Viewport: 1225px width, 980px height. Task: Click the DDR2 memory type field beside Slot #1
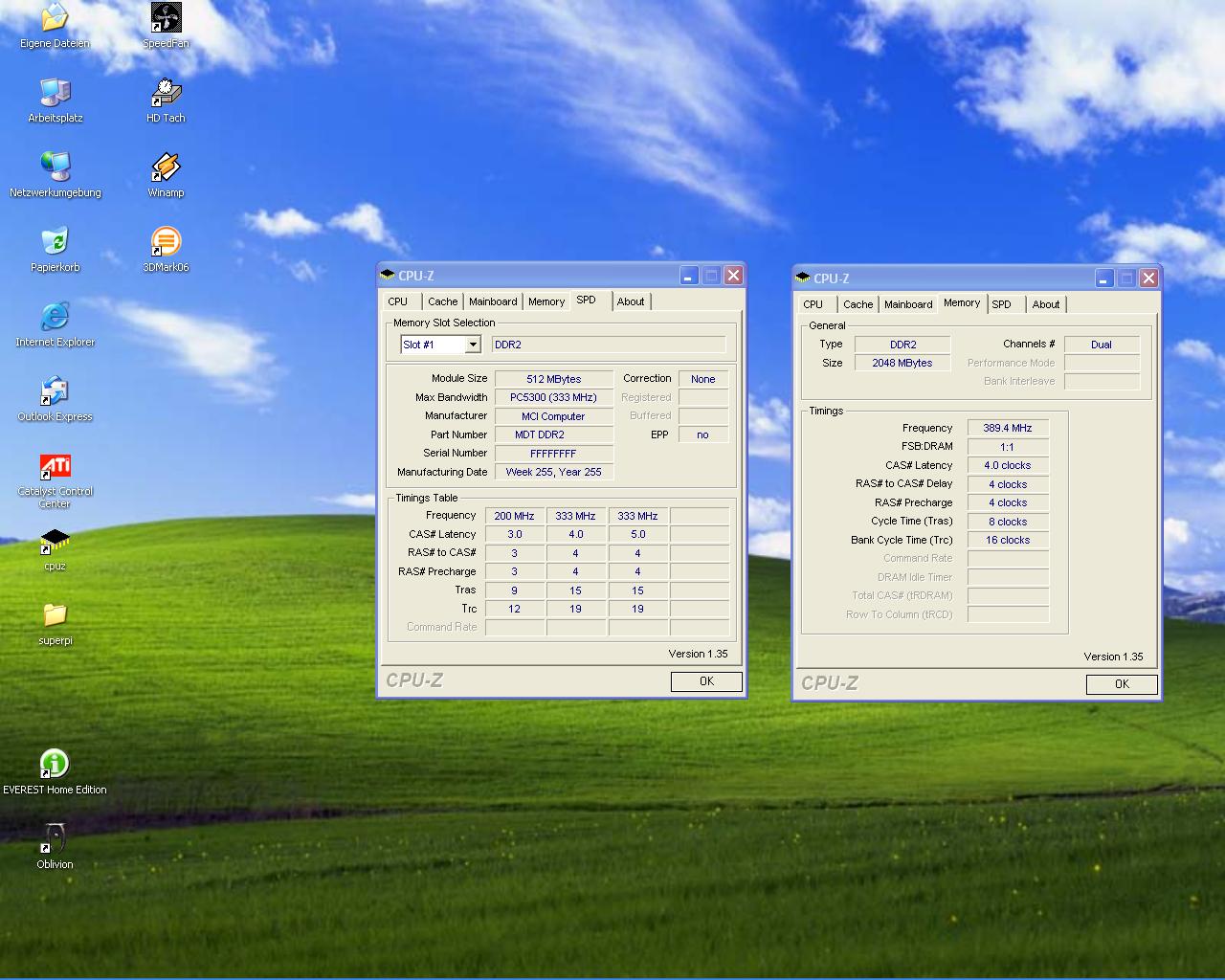[x=609, y=345]
